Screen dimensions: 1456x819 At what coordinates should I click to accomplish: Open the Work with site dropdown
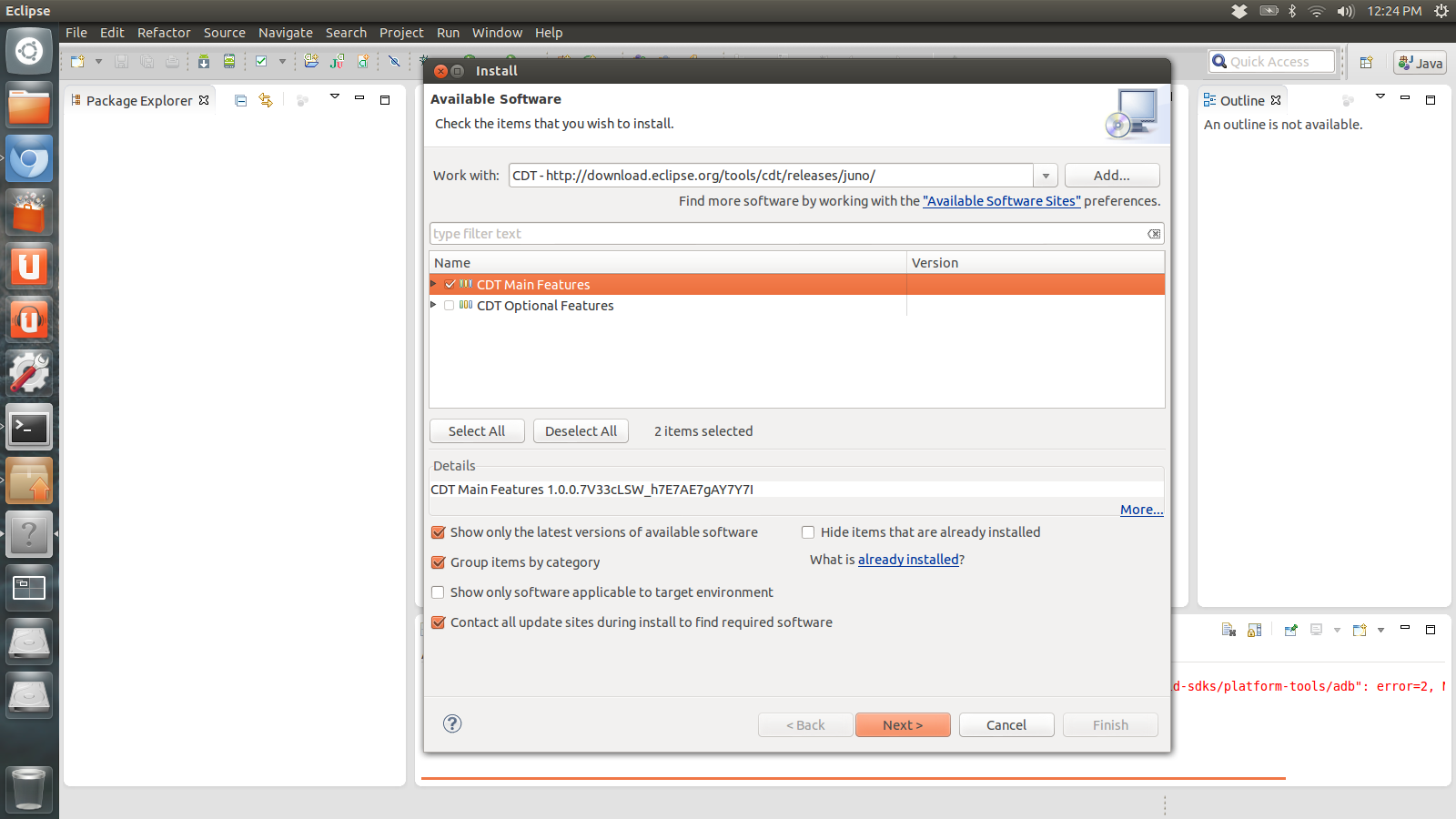pos(1046,176)
